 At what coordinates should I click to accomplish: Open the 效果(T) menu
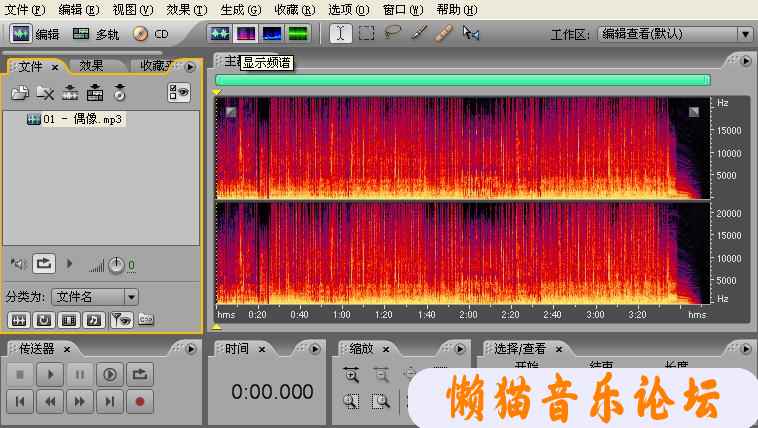pos(187,9)
